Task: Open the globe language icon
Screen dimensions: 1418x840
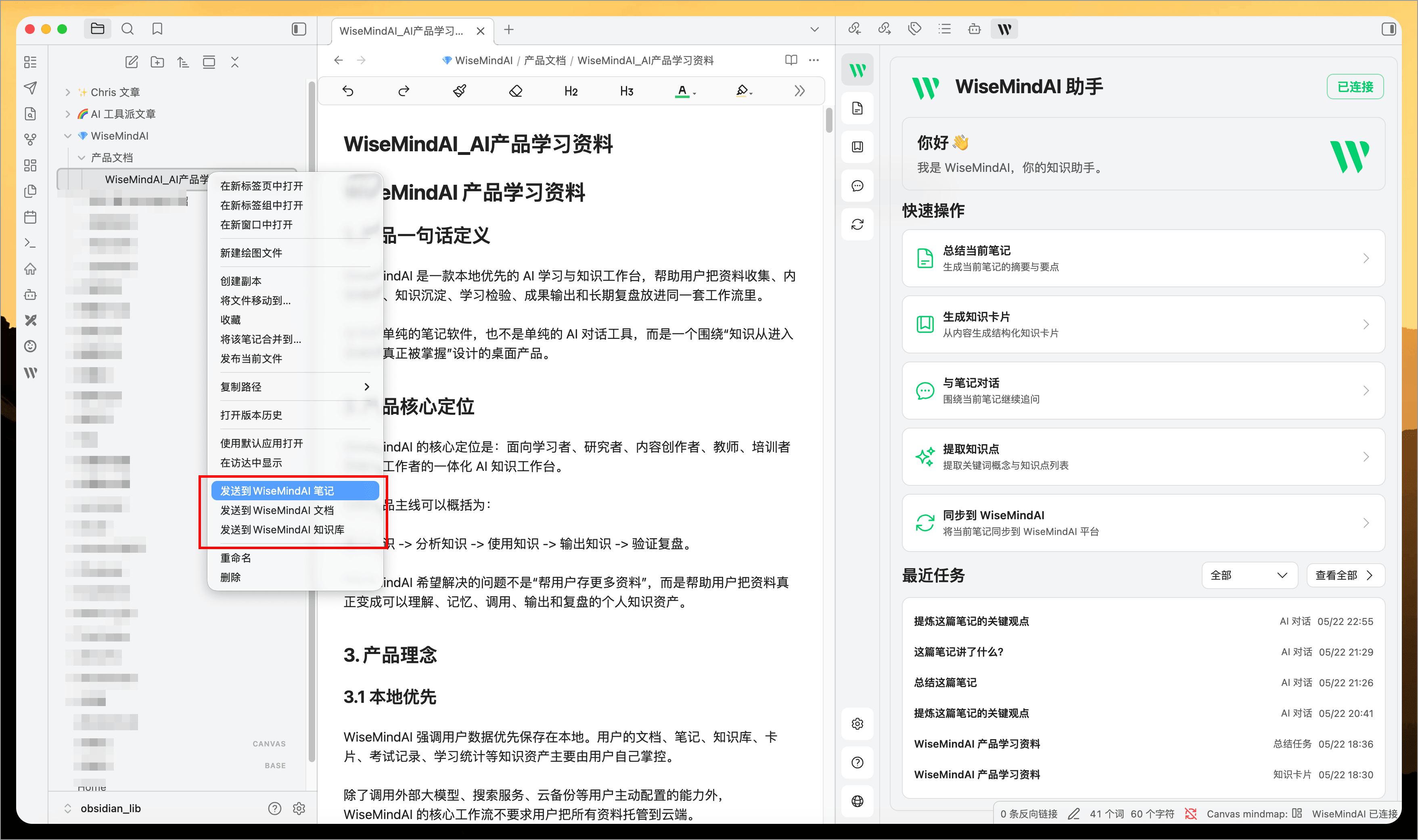Action: click(x=857, y=801)
